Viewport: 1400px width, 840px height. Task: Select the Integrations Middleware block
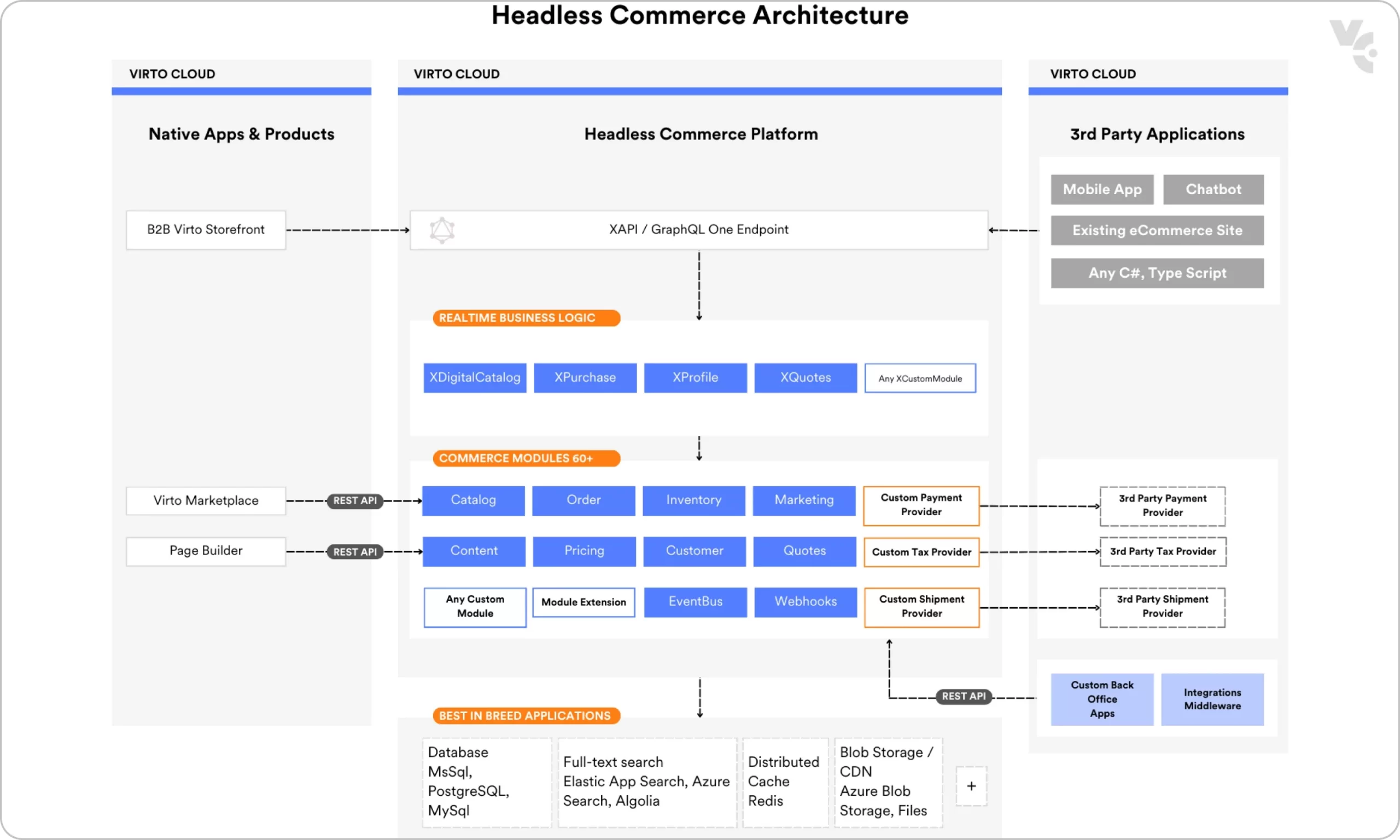[x=1212, y=699]
